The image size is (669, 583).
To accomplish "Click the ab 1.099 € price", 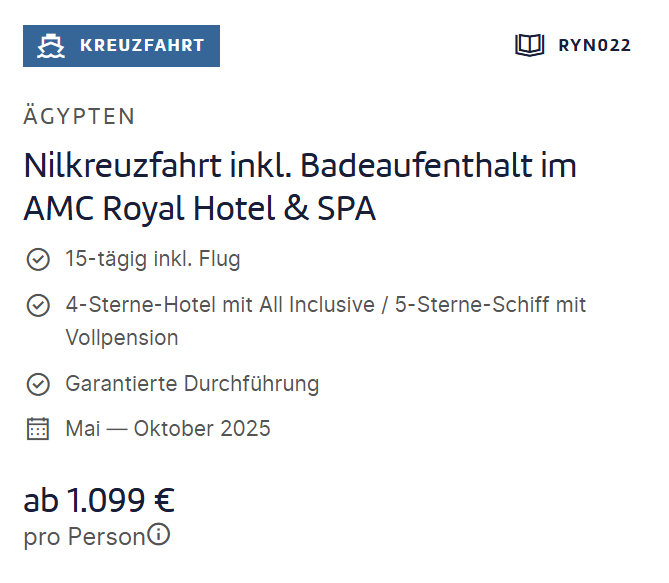I will click(x=99, y=500).
